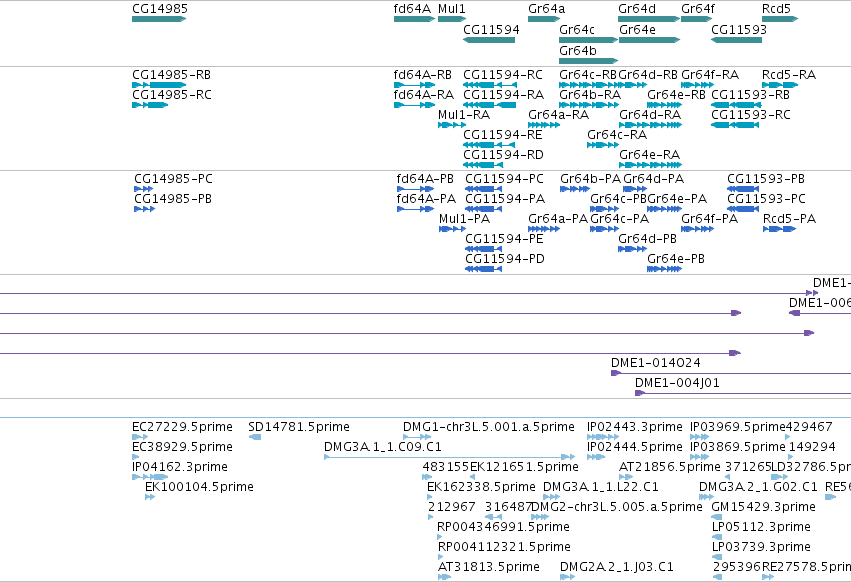Select EST GM15429.3prime

click(716, 517)
